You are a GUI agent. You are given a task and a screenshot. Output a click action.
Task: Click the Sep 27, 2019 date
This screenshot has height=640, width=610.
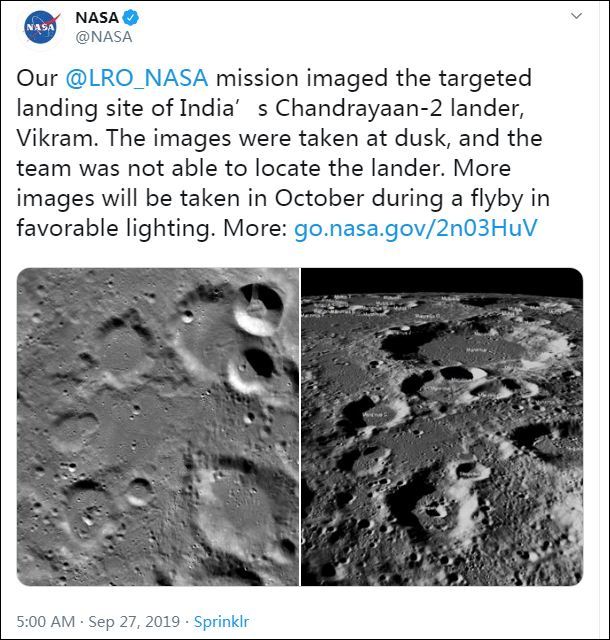tap(132, 621)
